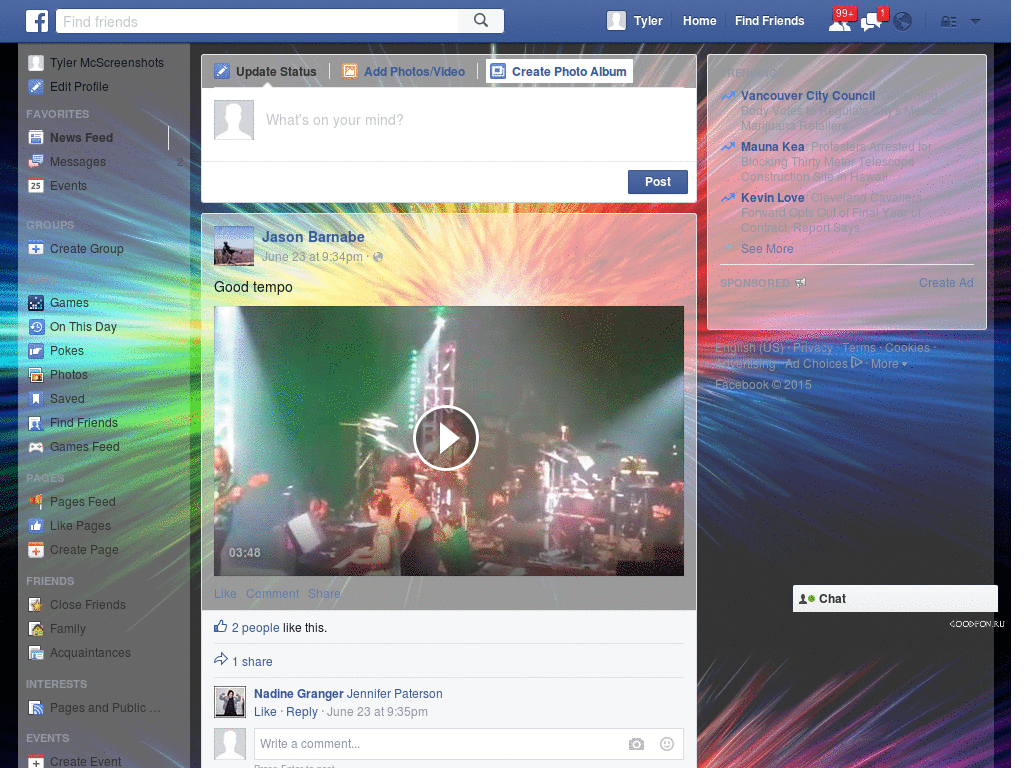Open Vancouver City Council trending topic
The height and width of the screenshot is (768, 1024).
click(808, 96)
